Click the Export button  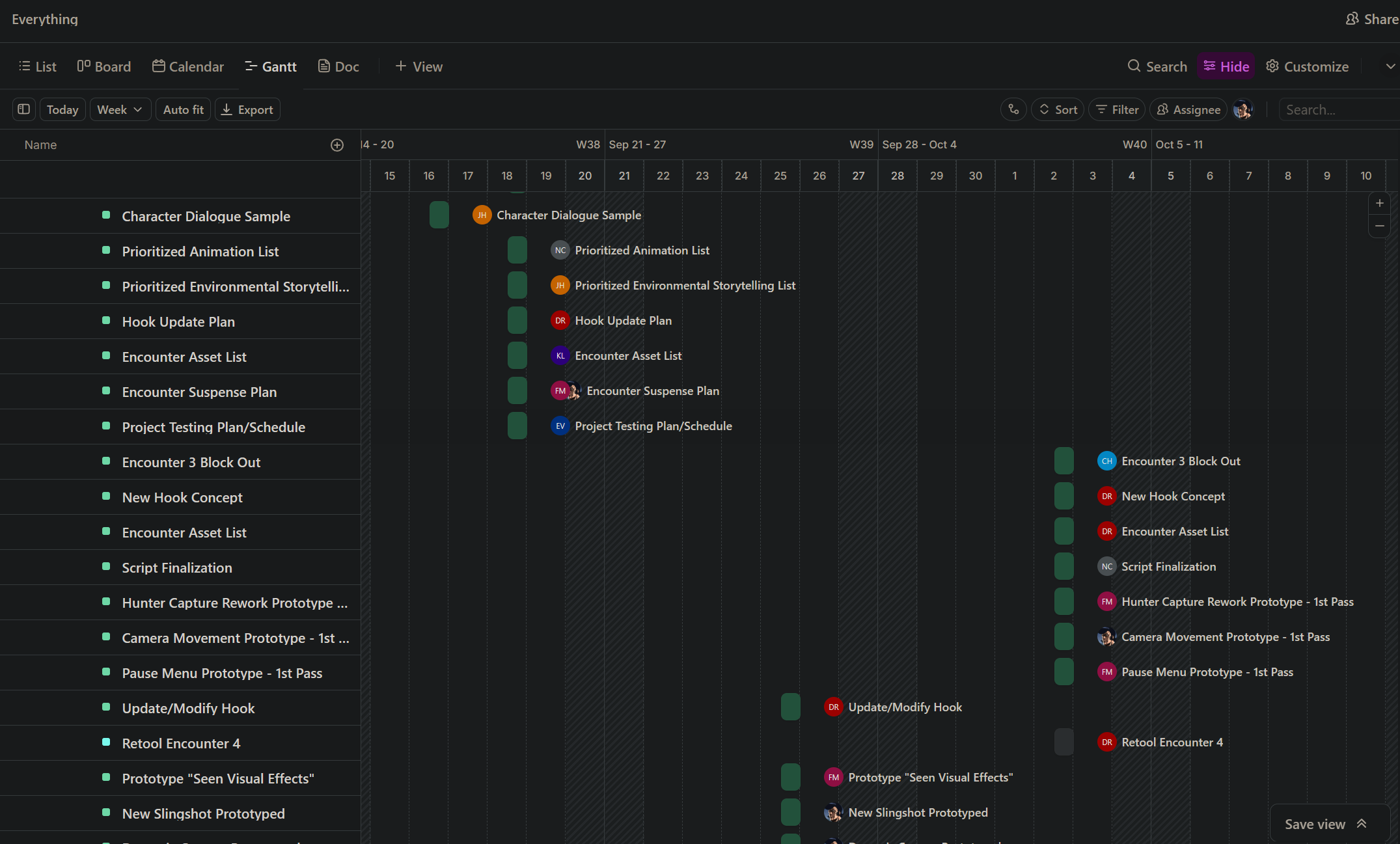247,109
